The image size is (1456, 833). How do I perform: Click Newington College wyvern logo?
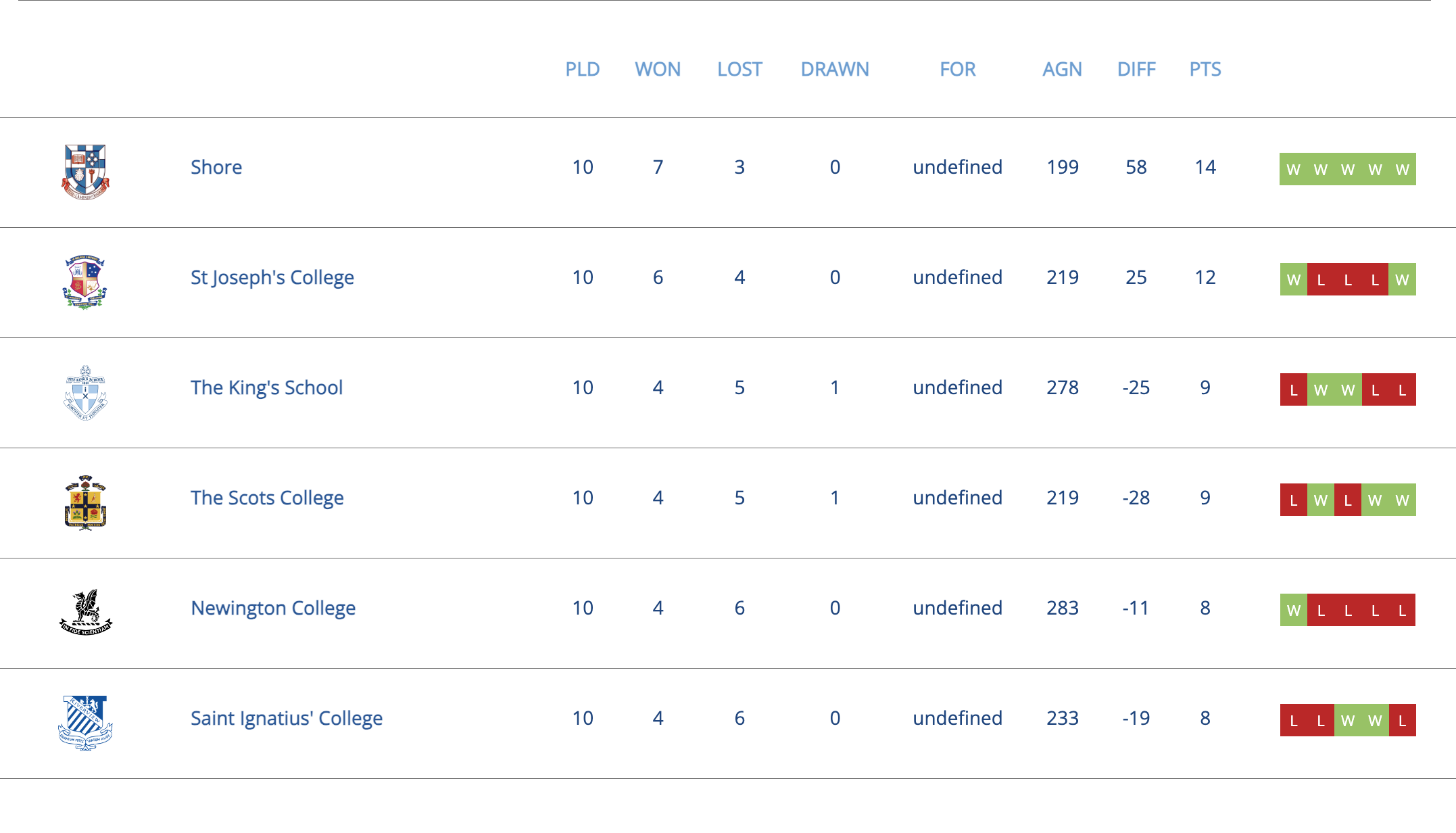[x=85, y=612]
